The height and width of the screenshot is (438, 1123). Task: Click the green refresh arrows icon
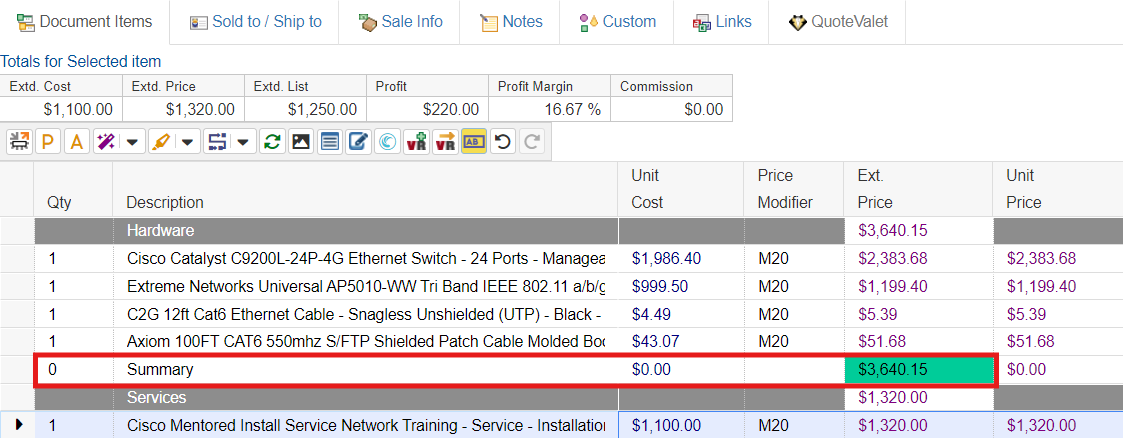pos(271,142)
